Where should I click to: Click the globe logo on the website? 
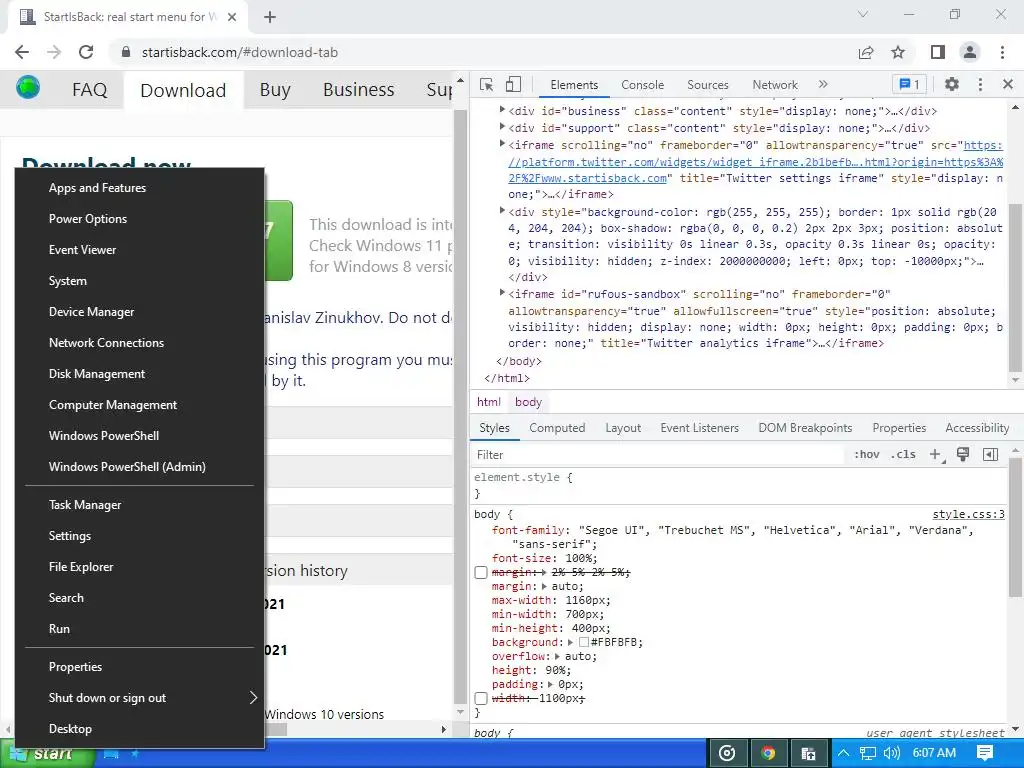(x=28, y=87)
